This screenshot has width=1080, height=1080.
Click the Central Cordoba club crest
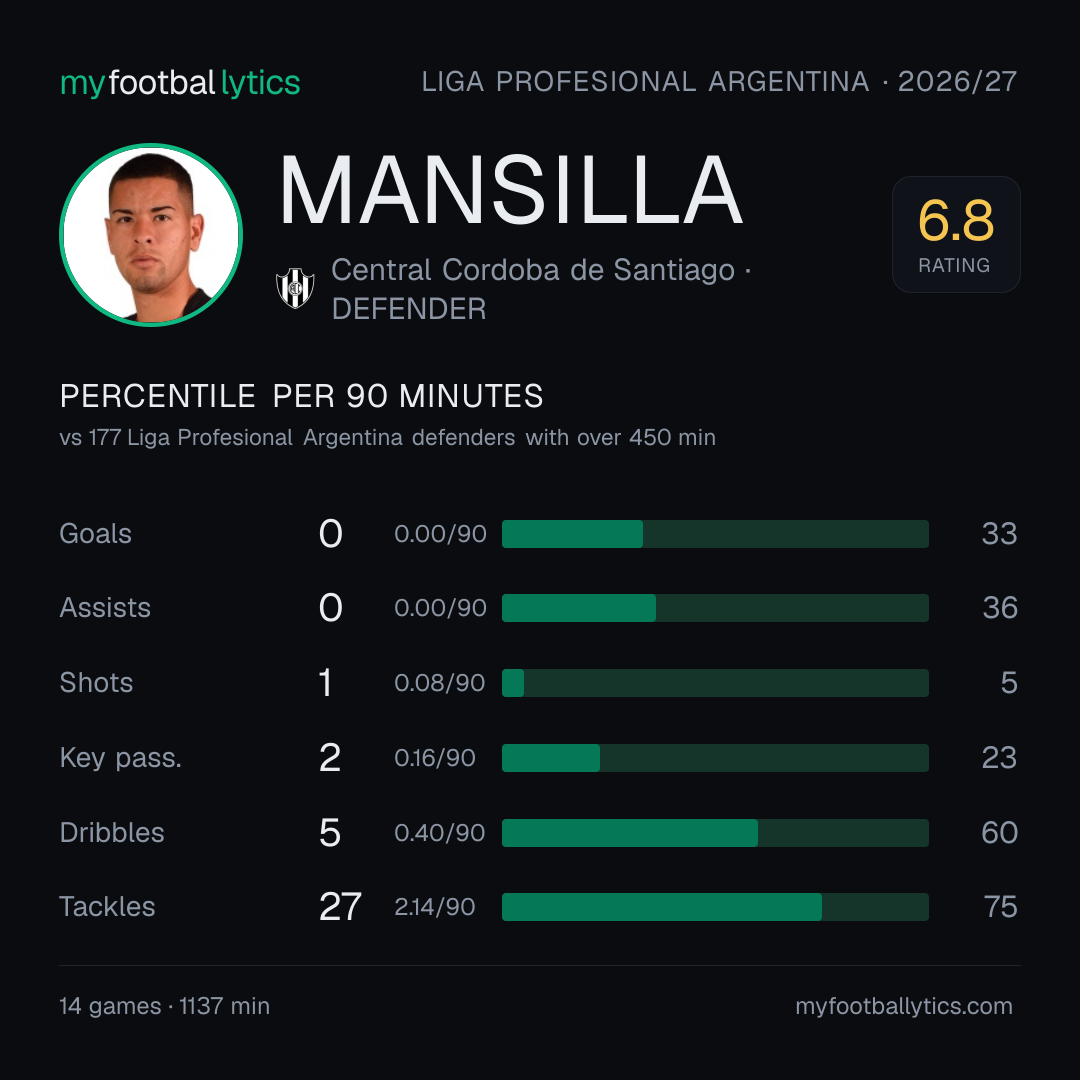[295, 288]
